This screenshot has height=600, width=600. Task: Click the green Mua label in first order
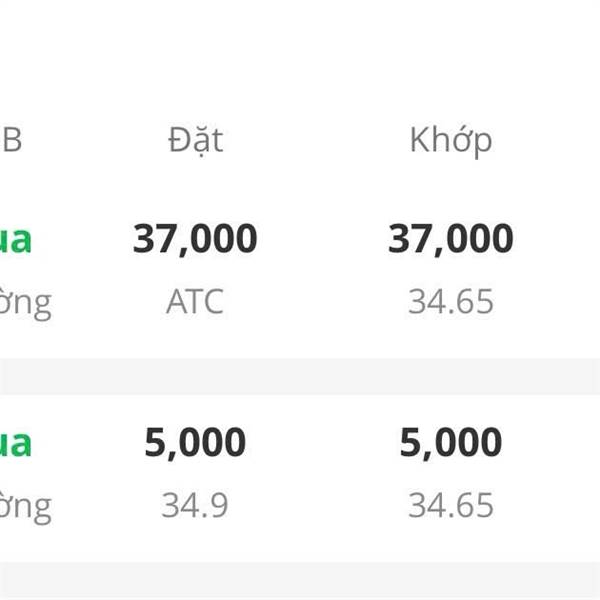[16, 240]
